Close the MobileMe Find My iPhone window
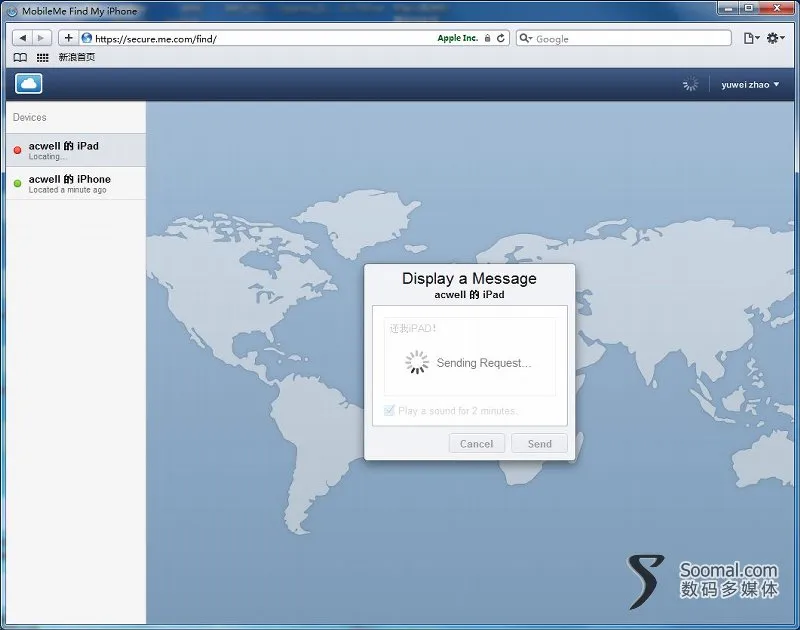 [x=777, y=8]
